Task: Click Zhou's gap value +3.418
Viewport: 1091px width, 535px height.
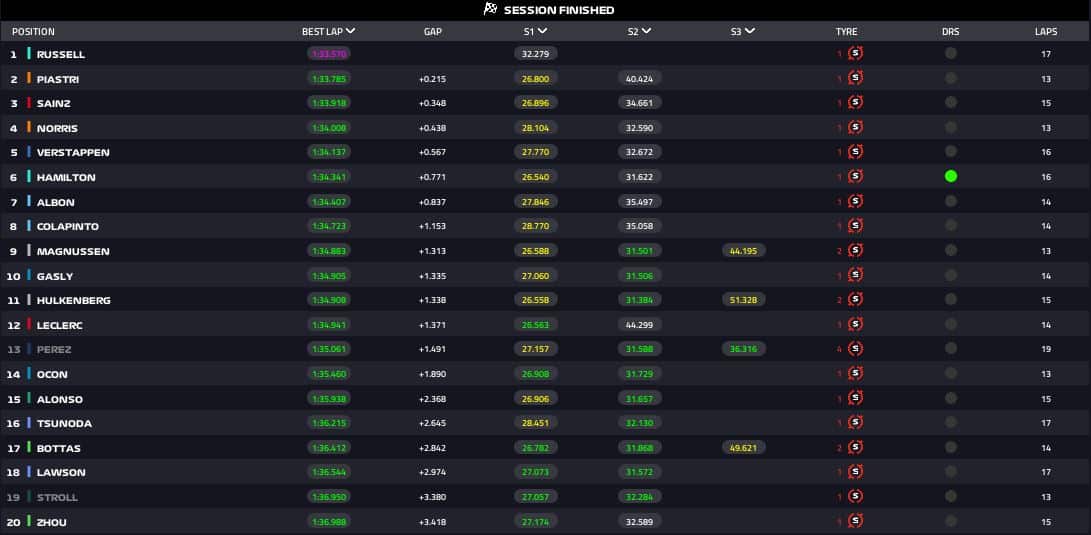Action: (433, 522)
